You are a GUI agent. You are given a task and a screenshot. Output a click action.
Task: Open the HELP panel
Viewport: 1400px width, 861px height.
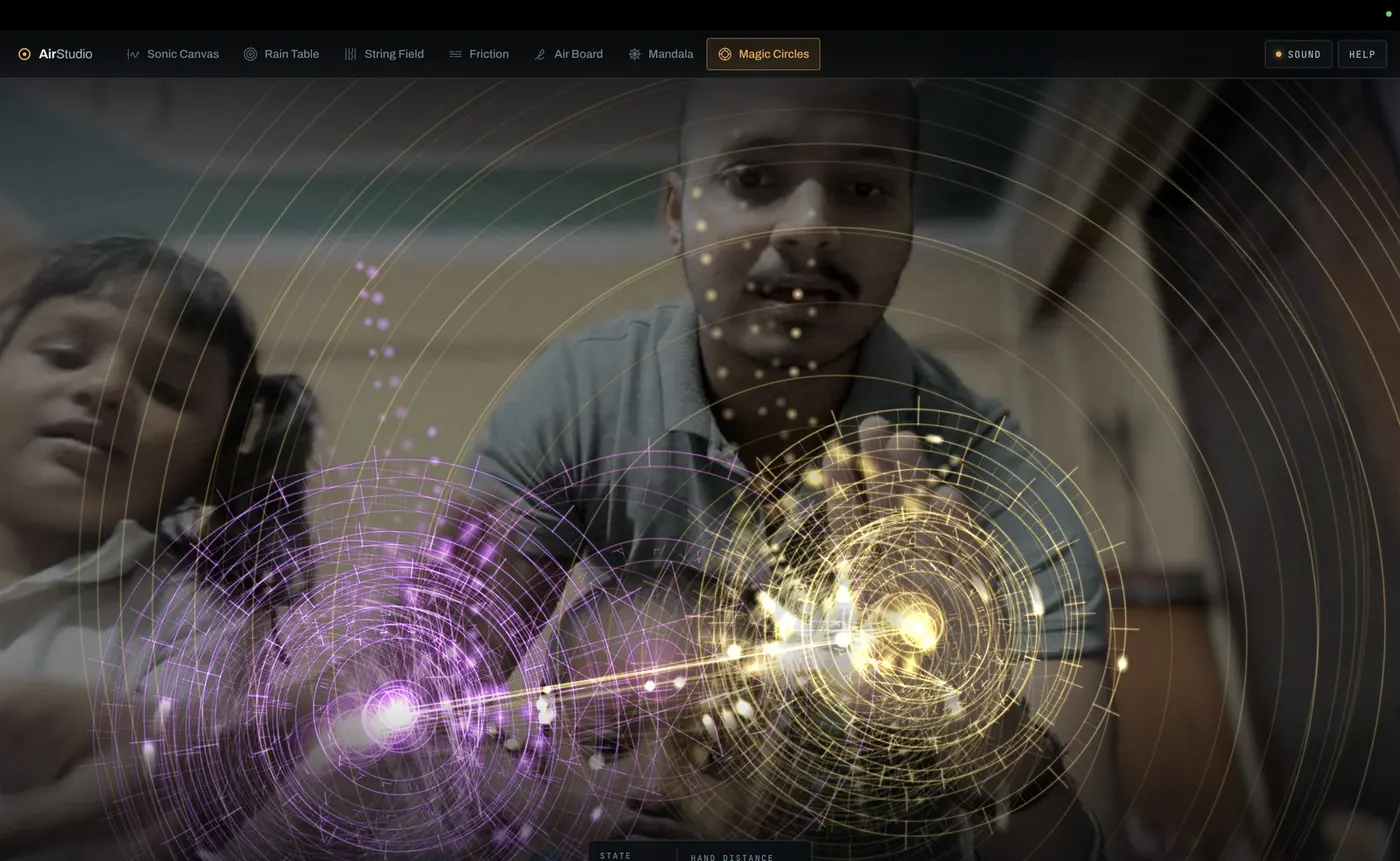click(x=1362, y=54)
